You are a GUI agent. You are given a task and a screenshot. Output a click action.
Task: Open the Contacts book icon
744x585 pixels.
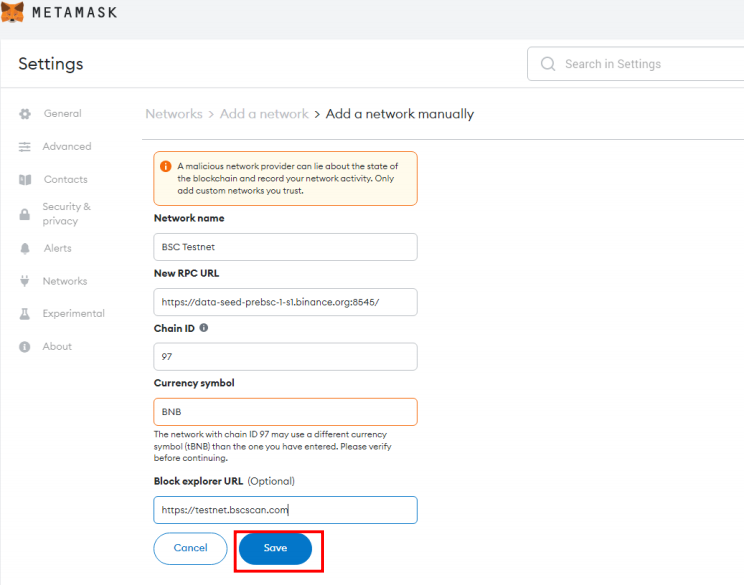click(25, 180)
